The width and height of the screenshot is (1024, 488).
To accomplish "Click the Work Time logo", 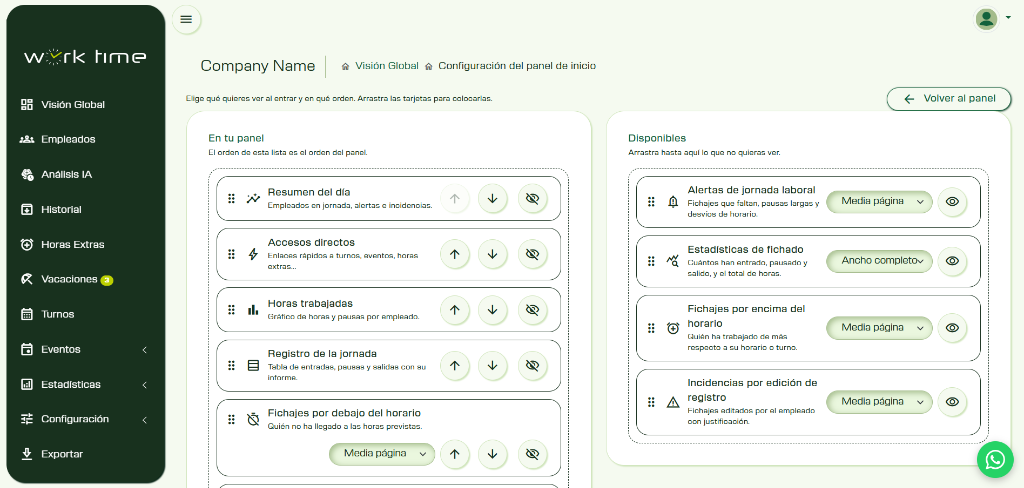I will (86, 57).
